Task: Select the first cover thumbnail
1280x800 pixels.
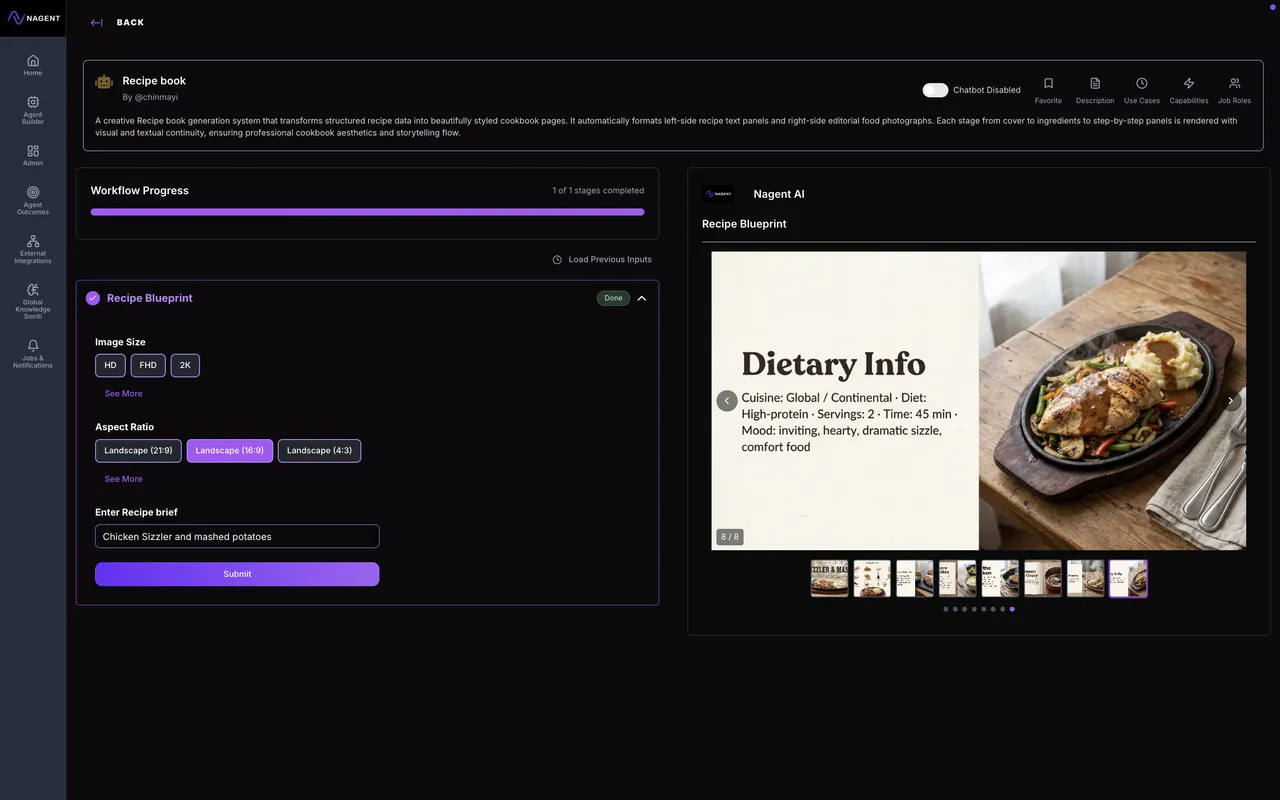Action: point(829,579)
